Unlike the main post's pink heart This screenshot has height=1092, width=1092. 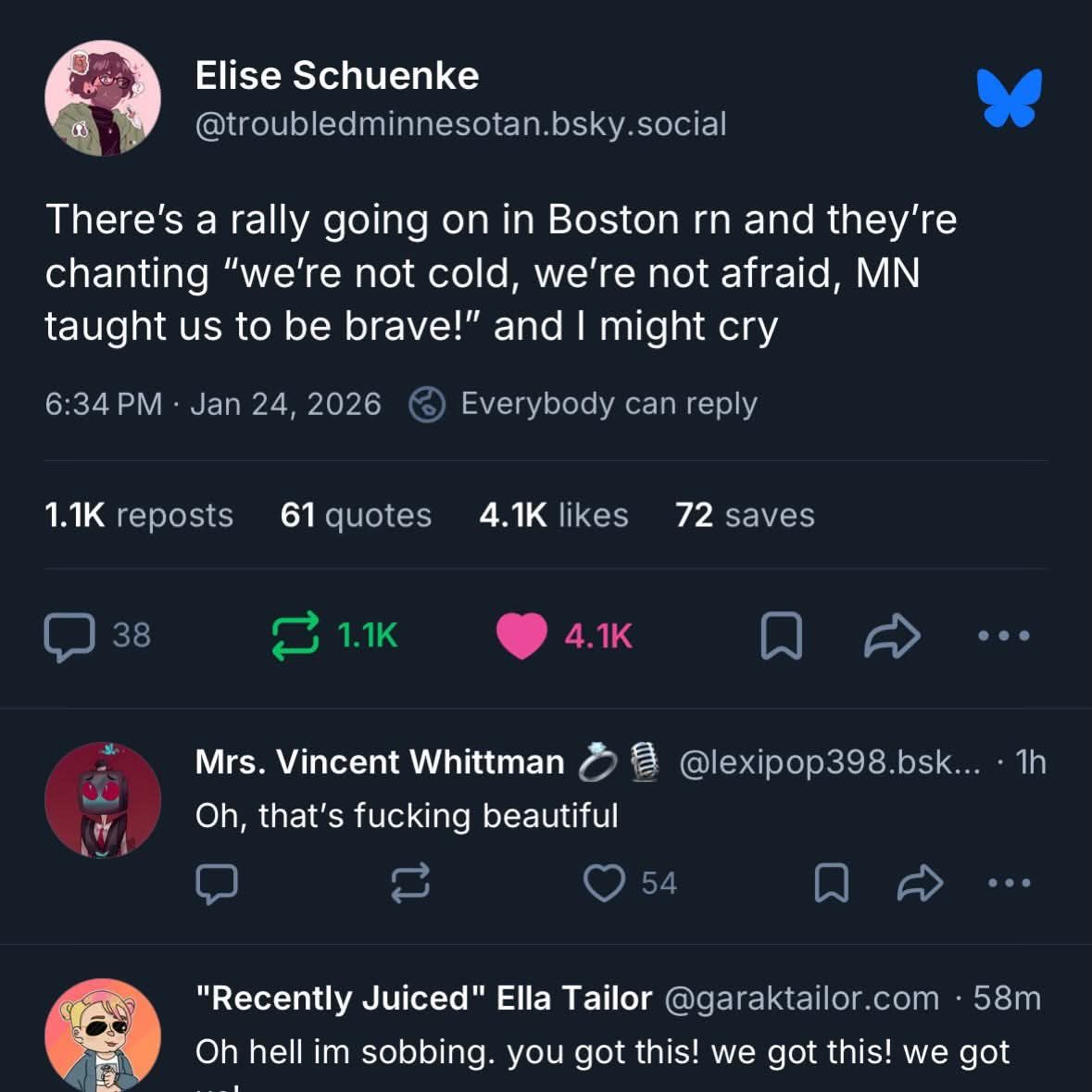click(x=521, y=636)
